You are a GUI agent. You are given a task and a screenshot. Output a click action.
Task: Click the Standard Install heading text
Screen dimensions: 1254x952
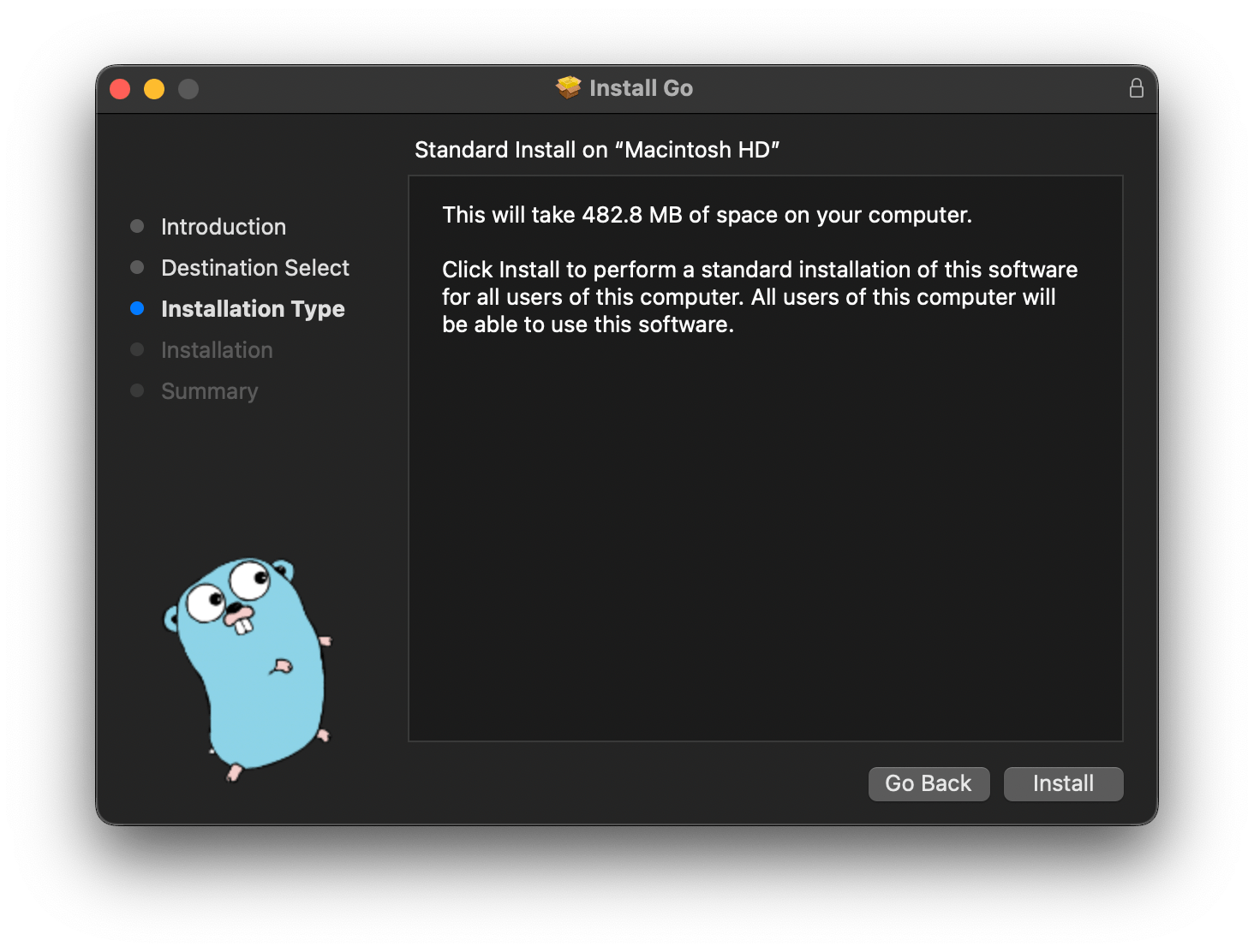(x=597, y=149)
